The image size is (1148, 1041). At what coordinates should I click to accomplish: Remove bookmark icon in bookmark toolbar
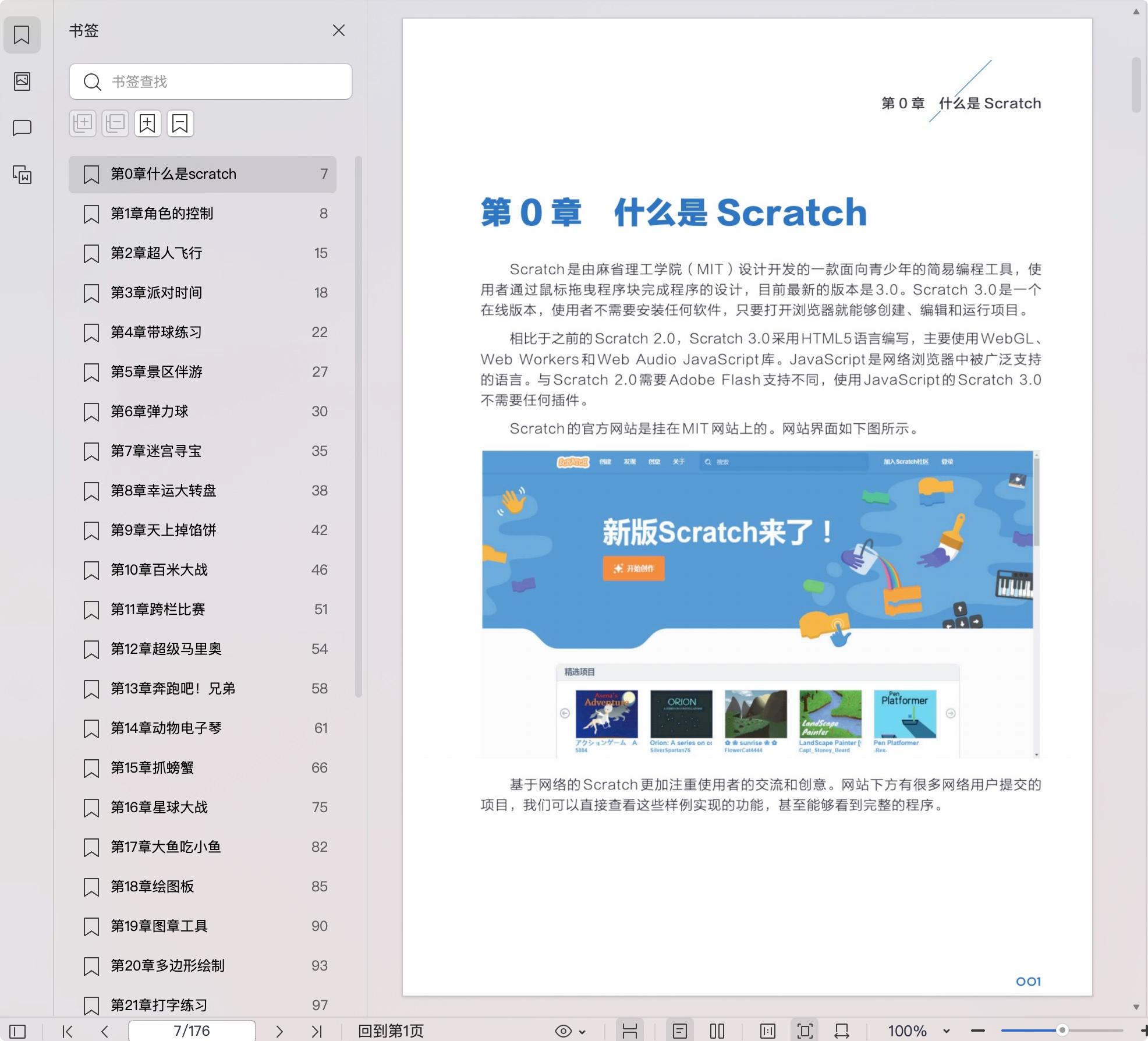(x=180, y=123)
